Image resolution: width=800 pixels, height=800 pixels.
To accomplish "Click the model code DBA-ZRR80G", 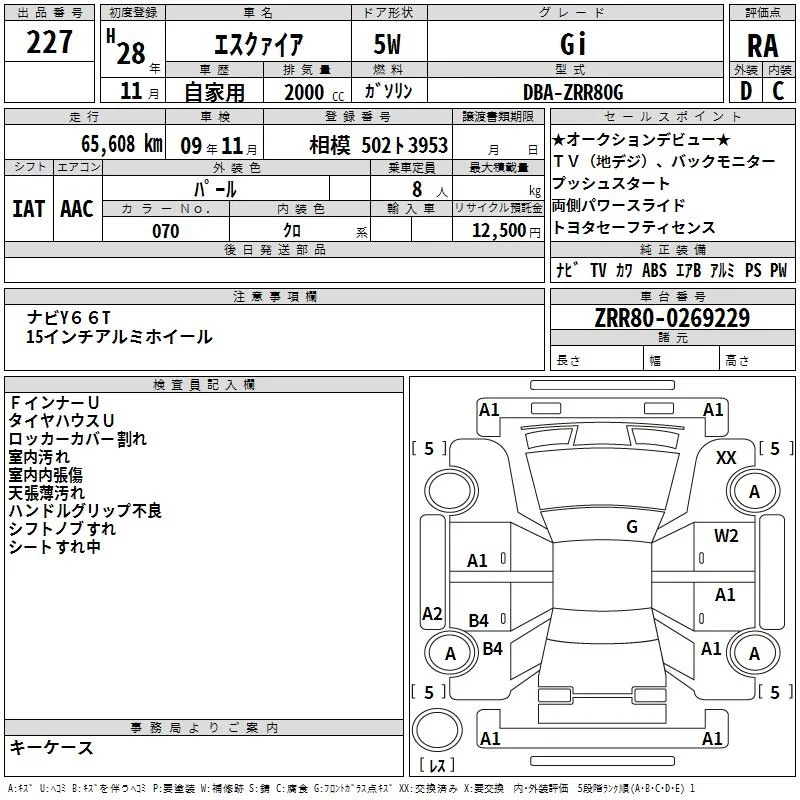I will [x=573, y=92].
